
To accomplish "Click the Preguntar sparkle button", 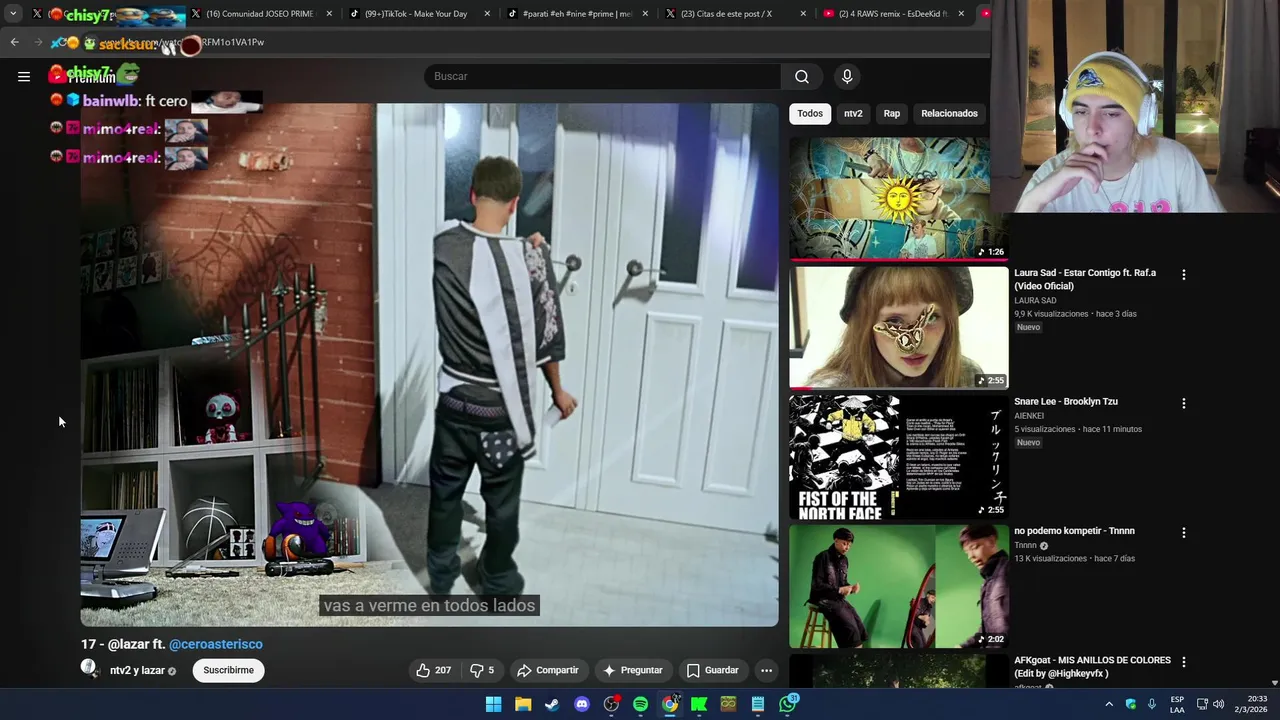I will (632, 670).
